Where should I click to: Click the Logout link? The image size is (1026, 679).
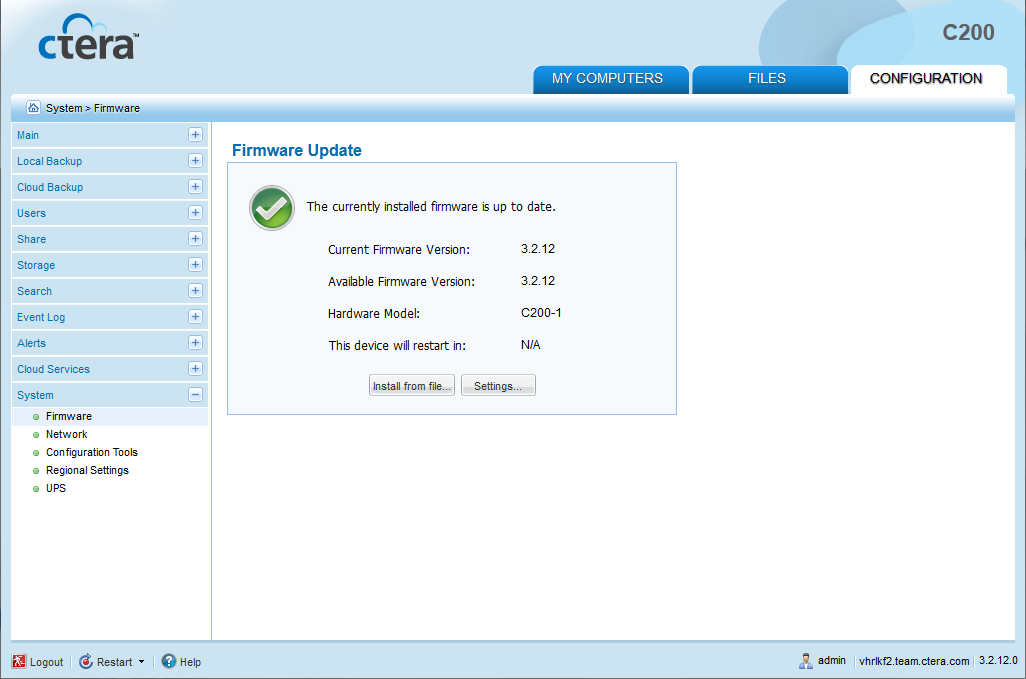[46, 662]
